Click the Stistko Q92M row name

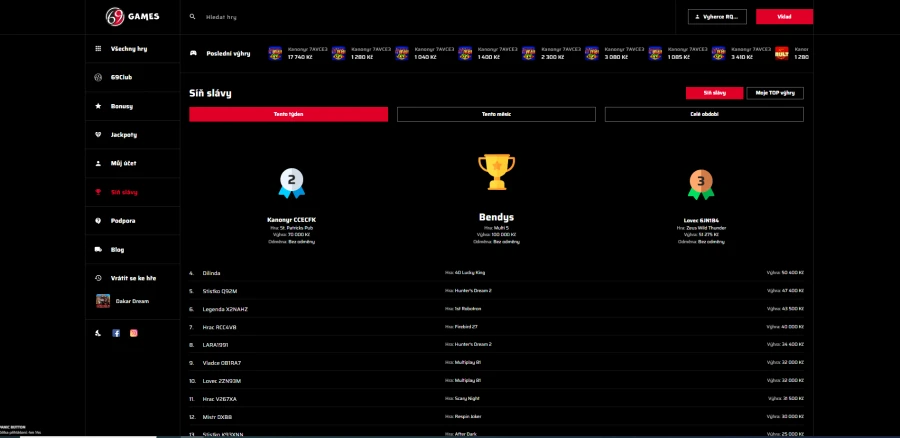[x=220, y=291]
